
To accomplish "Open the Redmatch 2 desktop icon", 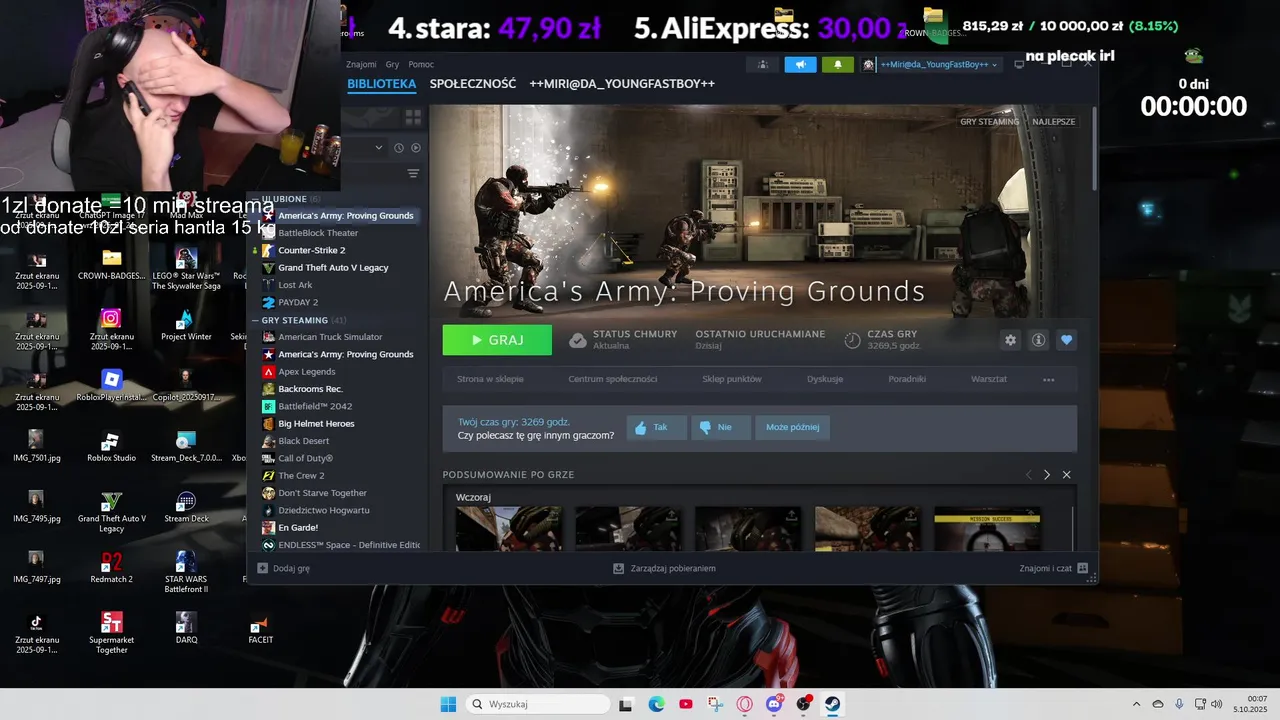I will [111, 567].
